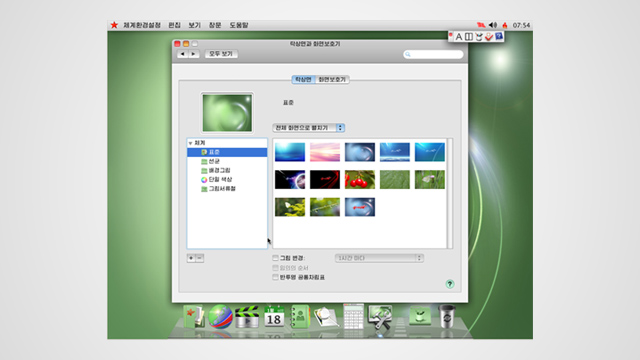Click the wrench system preferences dock icon
This screenshot has width=640, height=360.
pyautogui.click(x=380, y=318)
